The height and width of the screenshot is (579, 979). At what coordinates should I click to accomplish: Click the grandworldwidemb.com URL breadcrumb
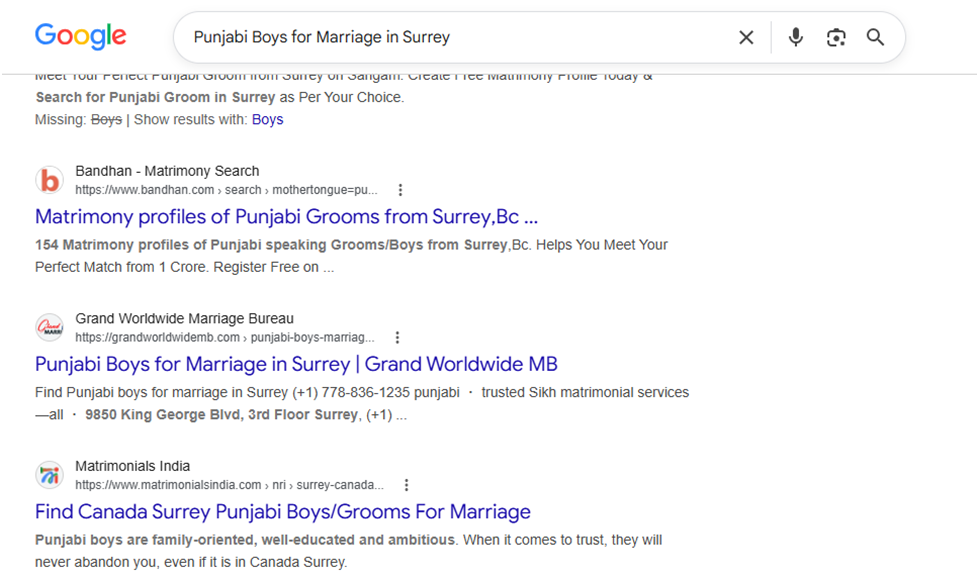pyautogui.click(x=225, y=337)
